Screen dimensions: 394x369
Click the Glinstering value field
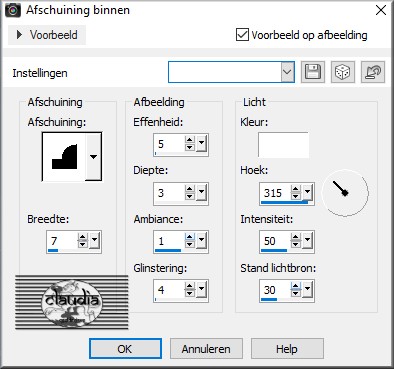[169, 290]
